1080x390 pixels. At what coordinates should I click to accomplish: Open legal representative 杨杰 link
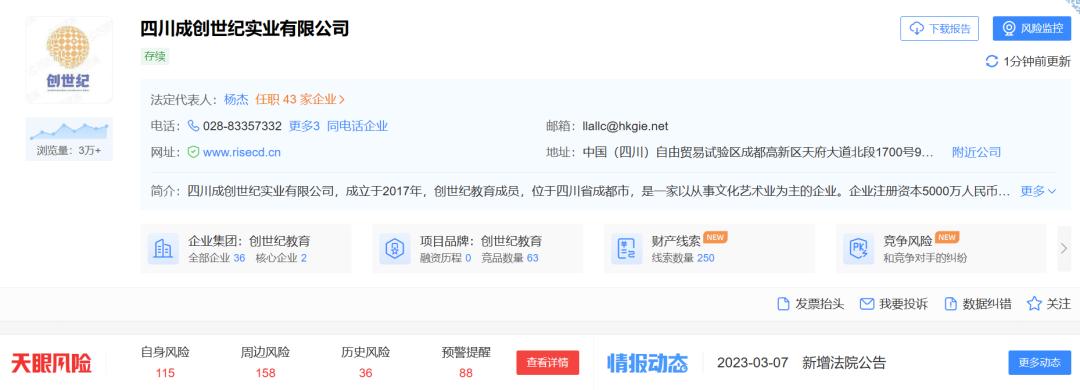(x=236, y=99)
